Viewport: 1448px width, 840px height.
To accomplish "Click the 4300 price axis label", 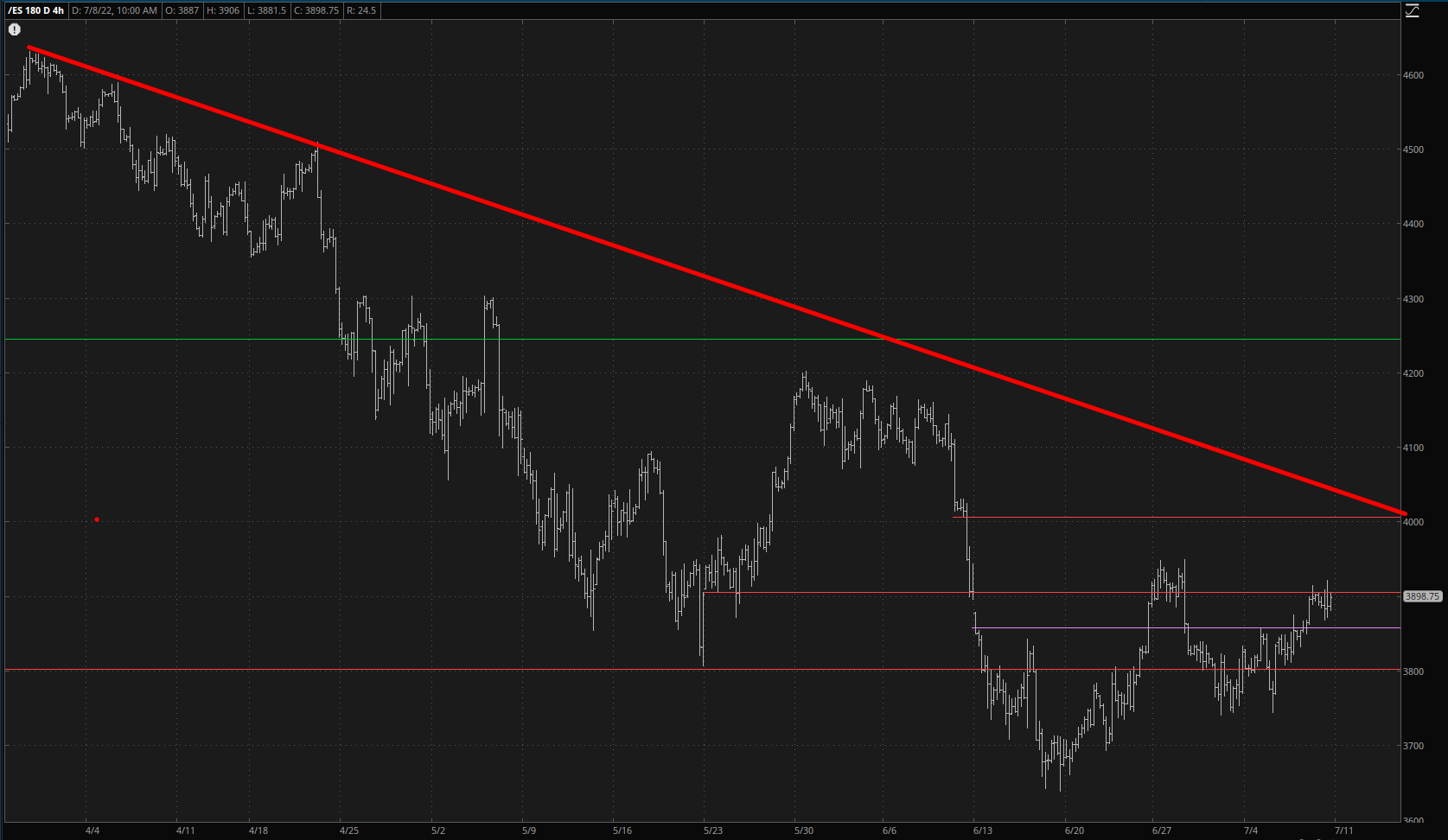I will 1413,299.
